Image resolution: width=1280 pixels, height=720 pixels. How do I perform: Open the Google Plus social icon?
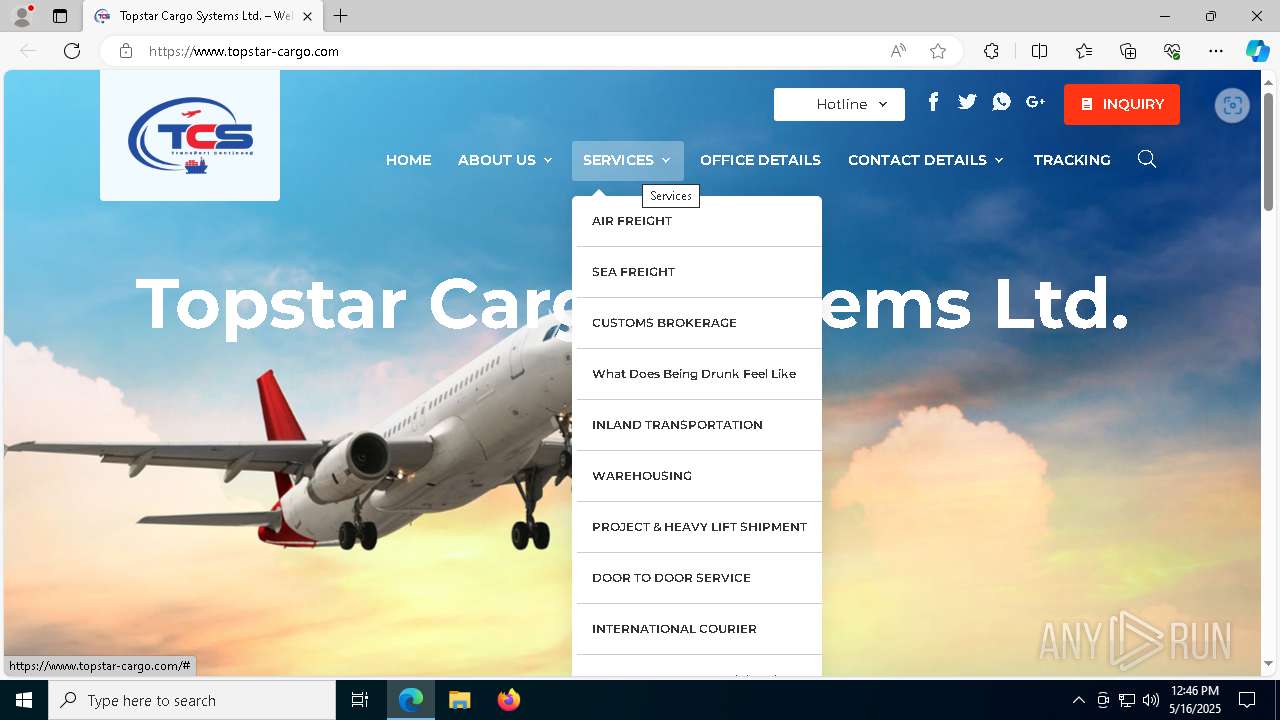point(1035,102)
